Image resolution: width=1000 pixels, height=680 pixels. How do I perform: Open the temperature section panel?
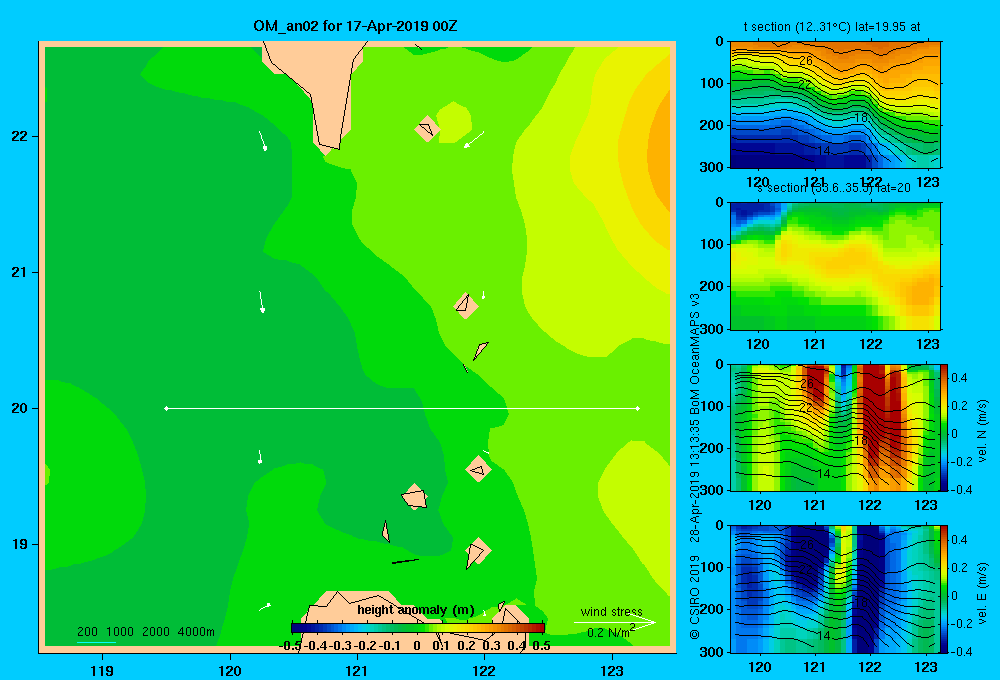point(835,105)
